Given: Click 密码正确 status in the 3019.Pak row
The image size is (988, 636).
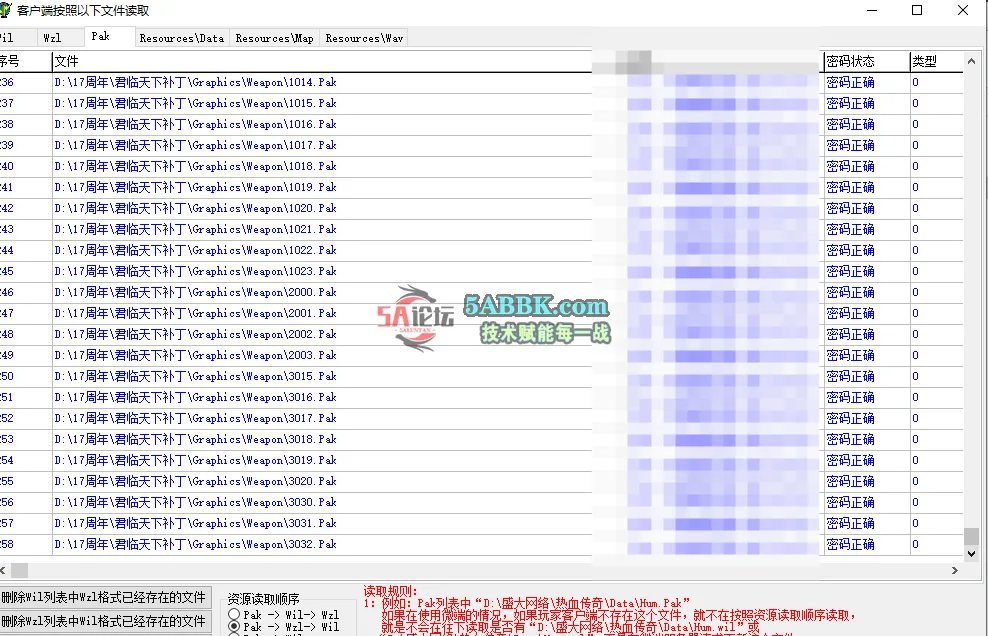Looking at the screenshot, I should [851, 461].
